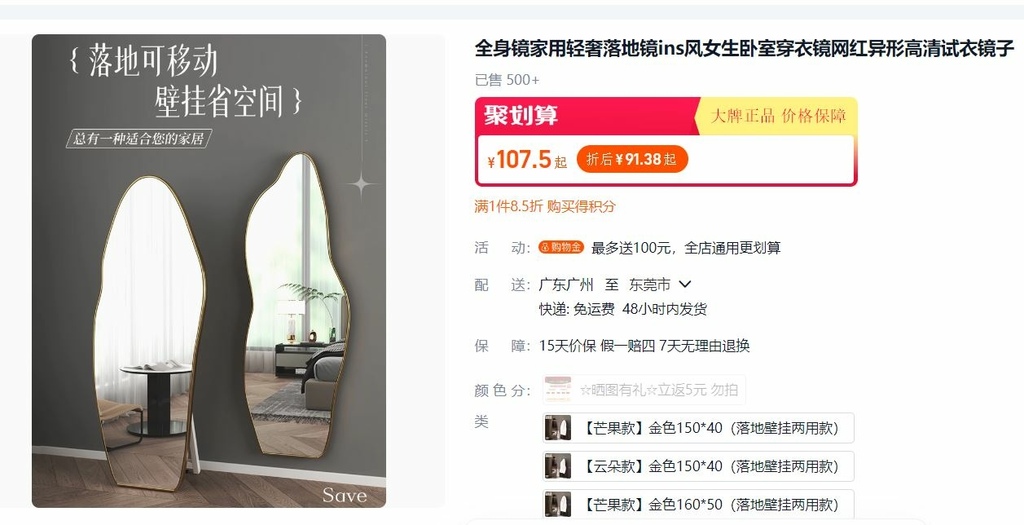Click the 晒图有礼 option thumbnail icon
This screenshot has width=1024, height=525.
[x=558, y=390]
